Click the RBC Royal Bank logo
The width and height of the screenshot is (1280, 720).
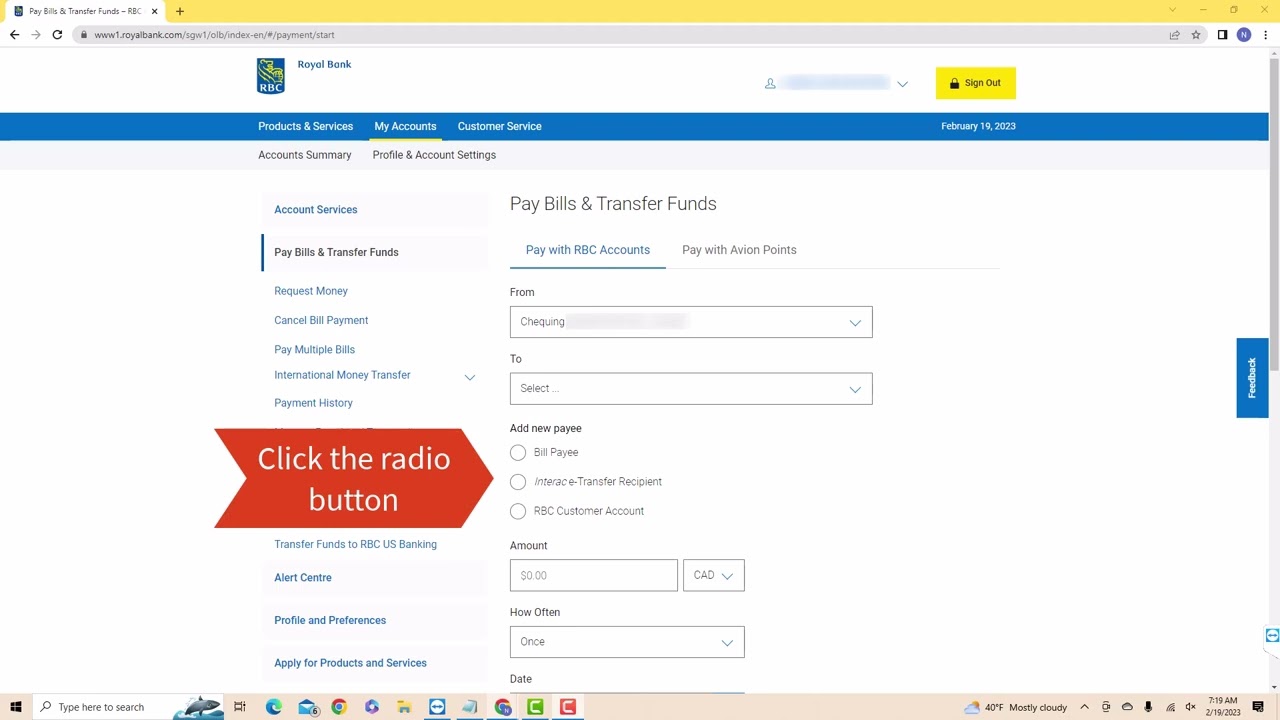click(x=304, y=75)
